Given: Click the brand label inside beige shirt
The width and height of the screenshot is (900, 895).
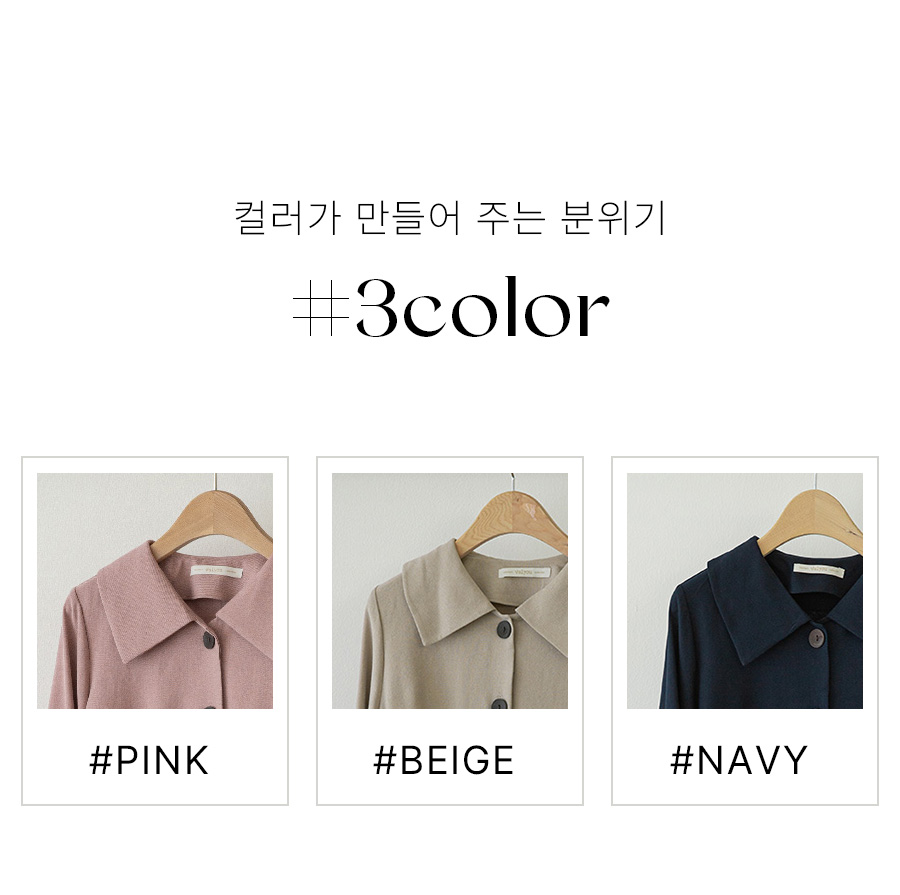Looking at the screenshot, I should [x=524, y=572].
